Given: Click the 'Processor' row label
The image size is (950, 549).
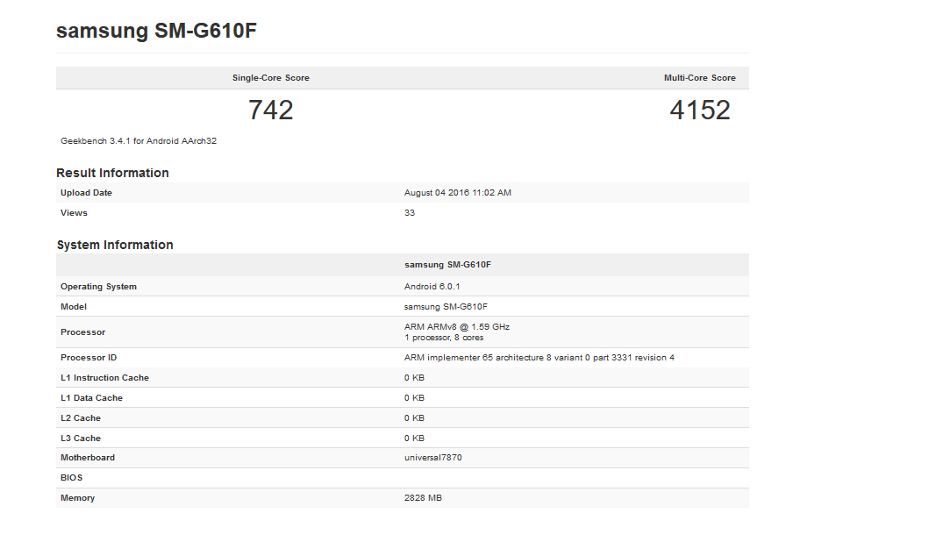Looking at the screenshot, I should pyautogui.click(x=83, y=332).
